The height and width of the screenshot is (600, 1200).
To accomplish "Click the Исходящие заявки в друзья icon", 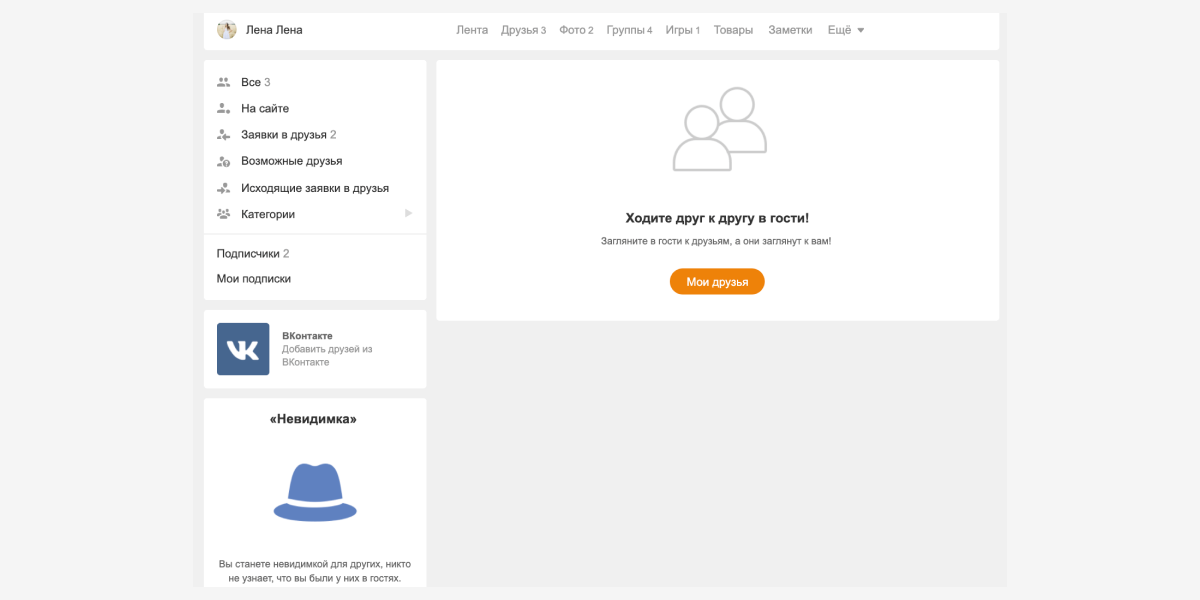I will coord(223,188).
